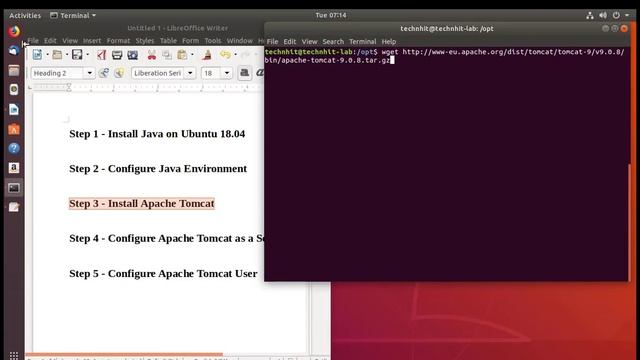Toggle Print Preview icon in Writer
The height and width of the screenshot is (360, 640).
pyautogui.click(x=133, y=55)
